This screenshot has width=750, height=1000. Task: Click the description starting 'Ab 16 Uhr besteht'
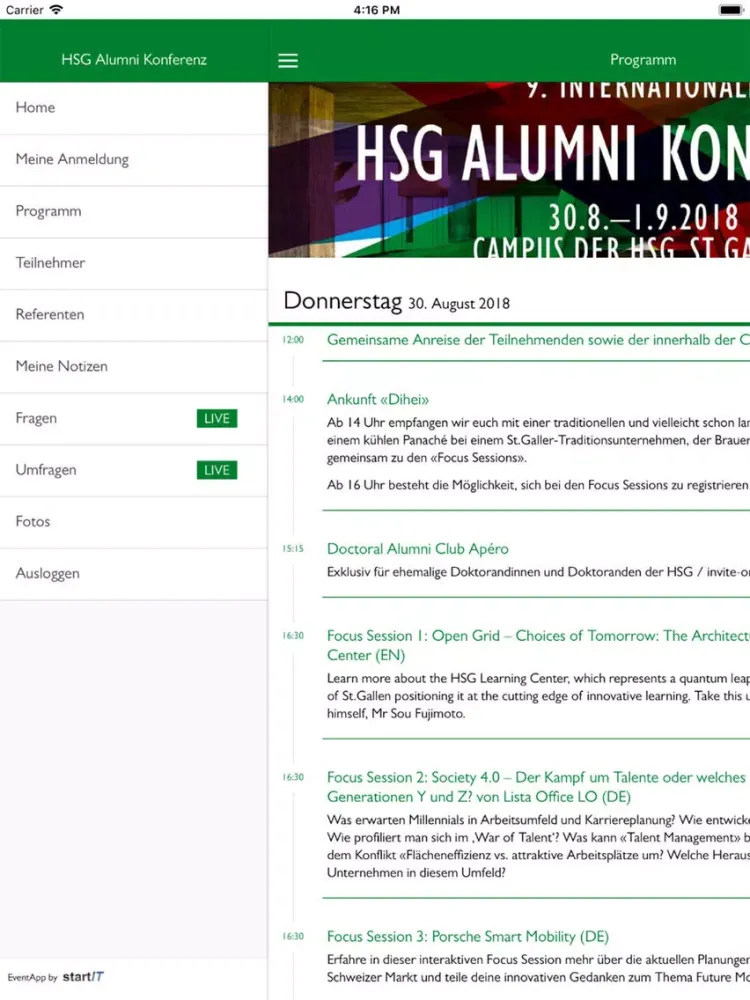click(538, 485)
